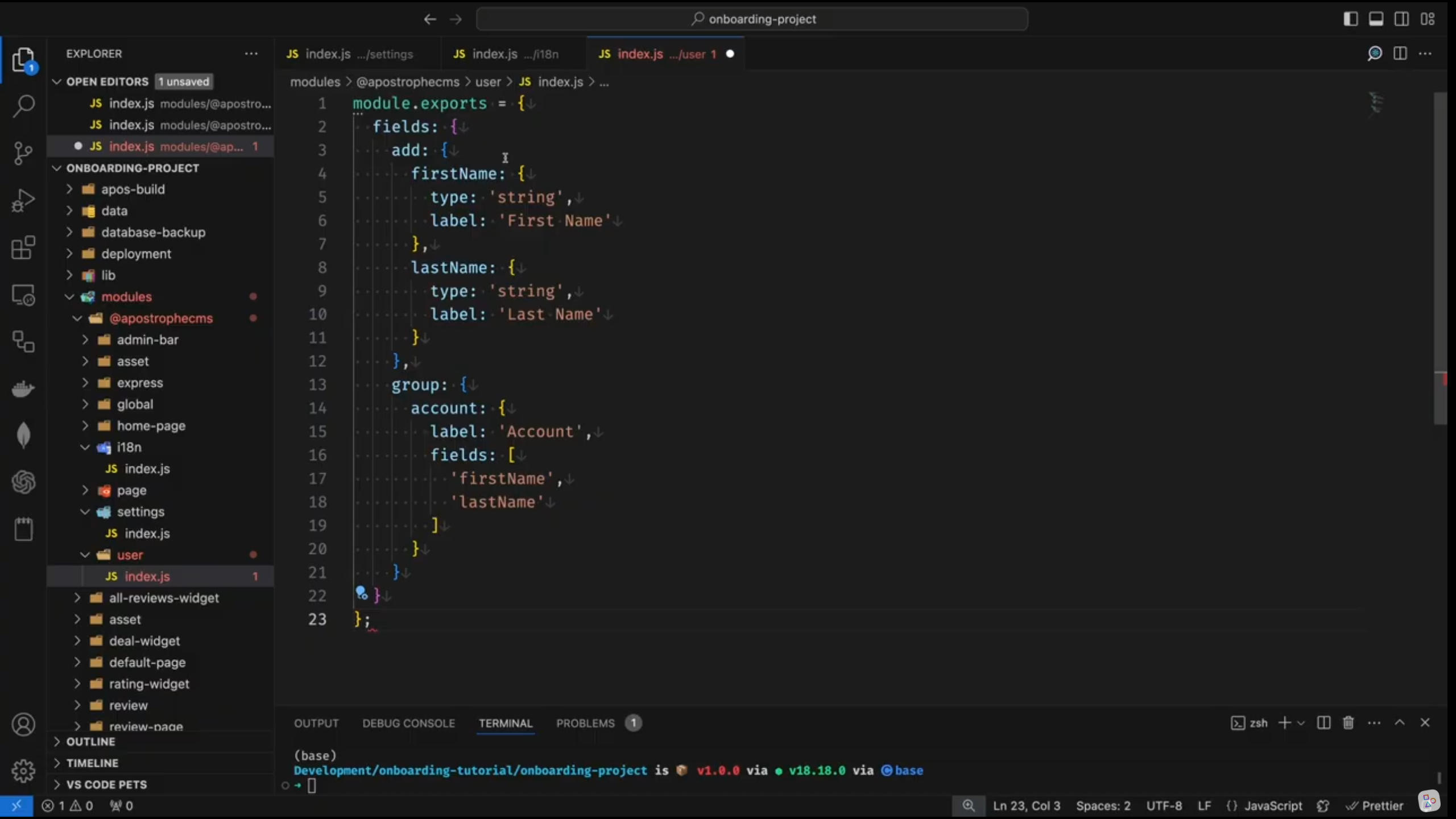Open the Docker view icon

click(x=23, y=389)
